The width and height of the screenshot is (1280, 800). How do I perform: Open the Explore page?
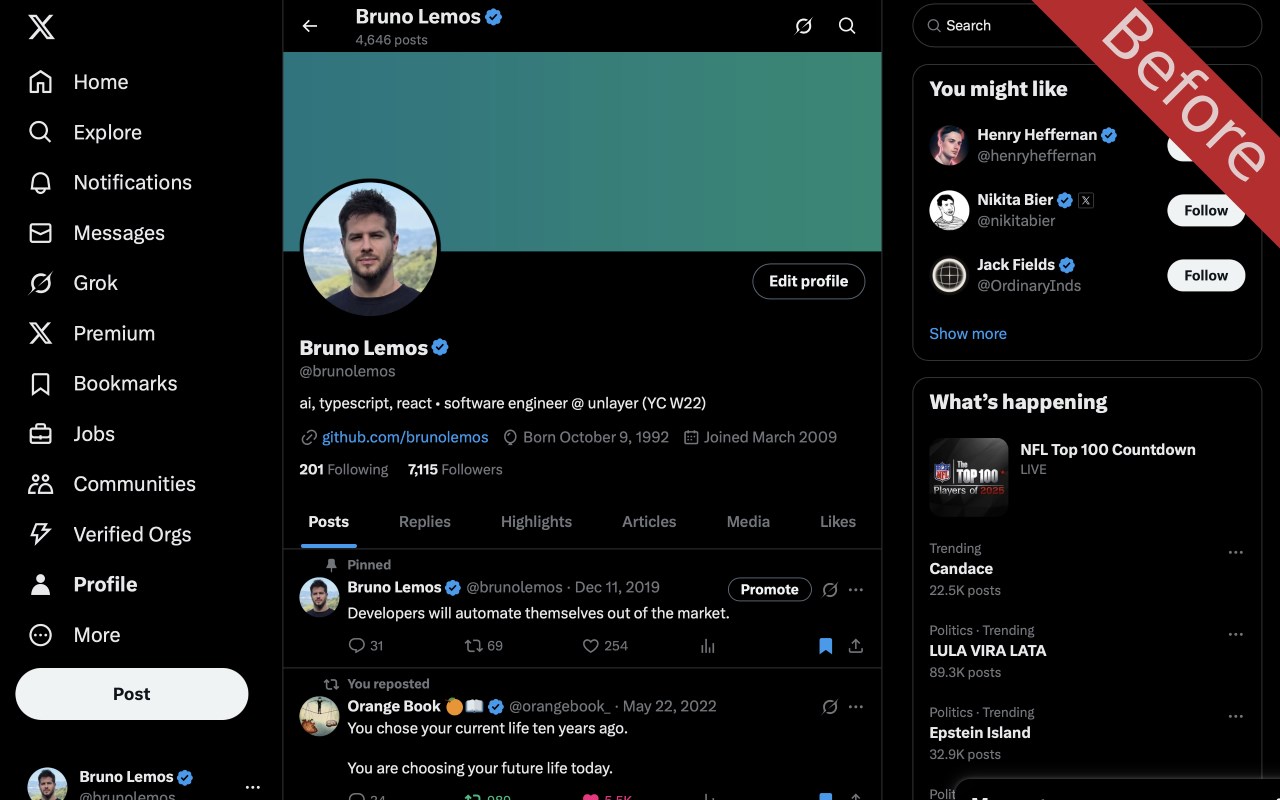pyautogui.click(x=85, y=132)
